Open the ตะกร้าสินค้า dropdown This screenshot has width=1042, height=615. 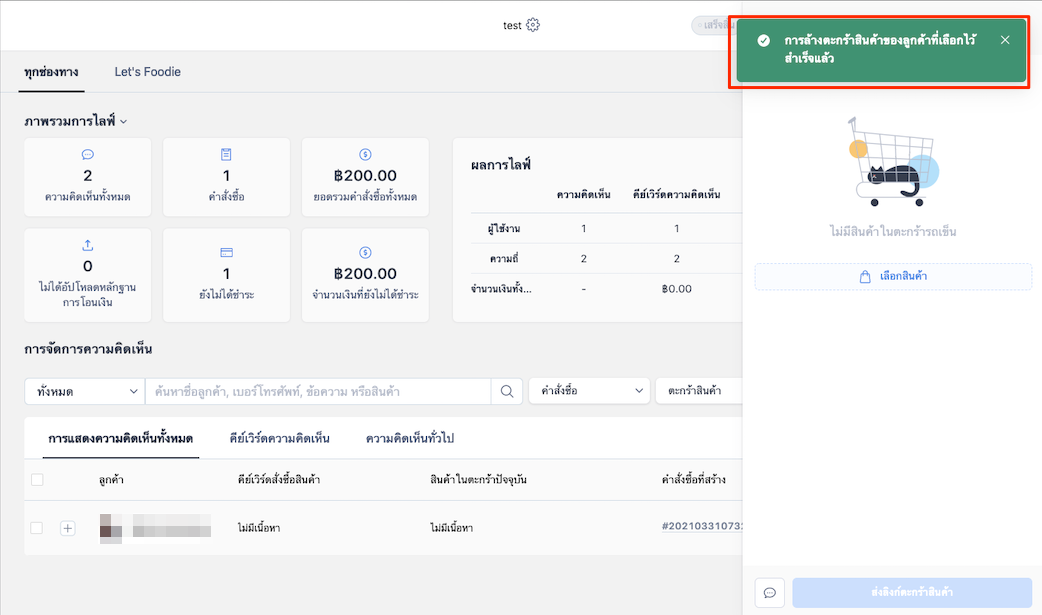[x=698, y=391]
